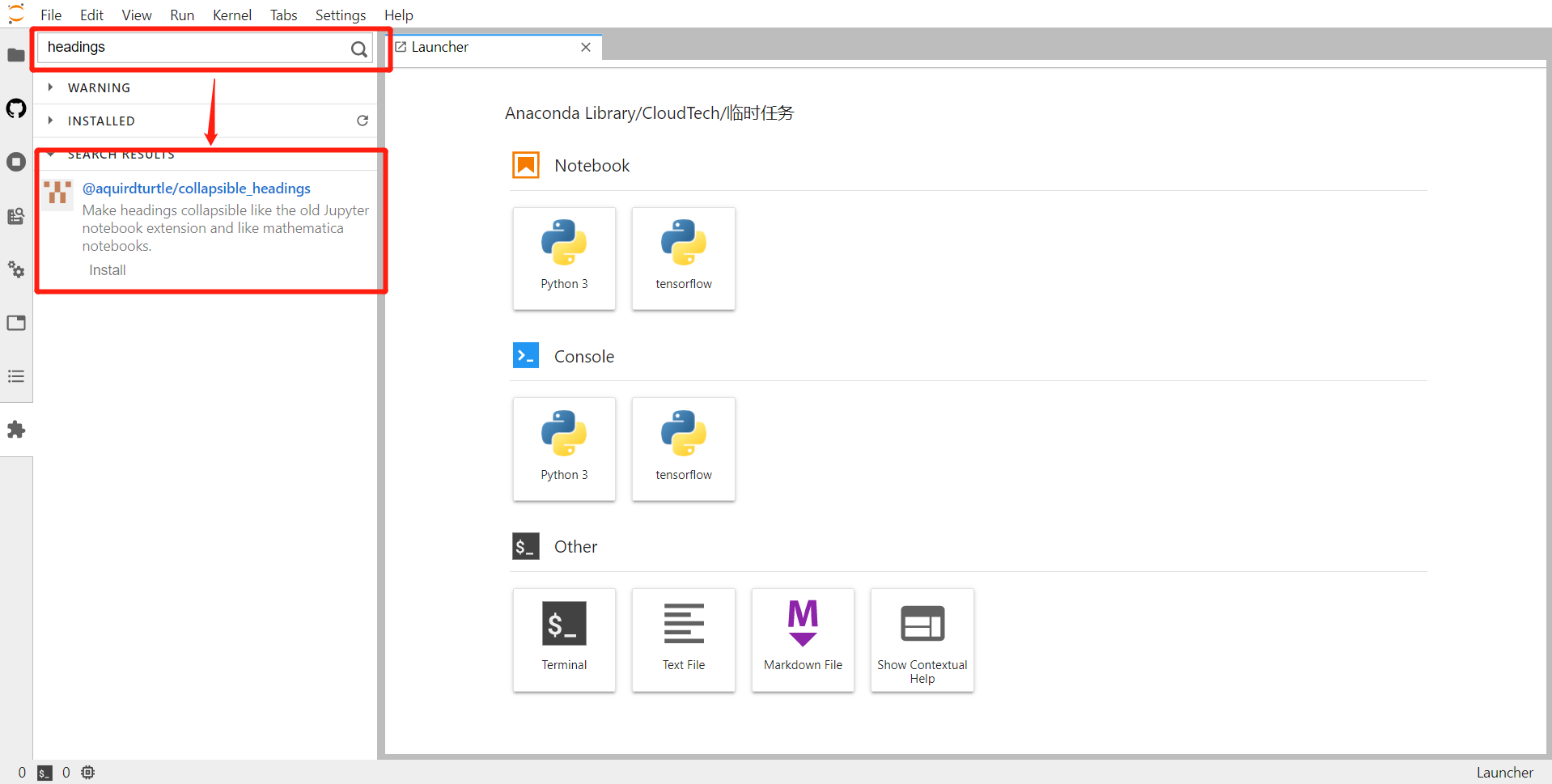Open the Run menu
The width and height of the screenshot is (1552, 784).
pyautogui.click(x=182, y=15)
